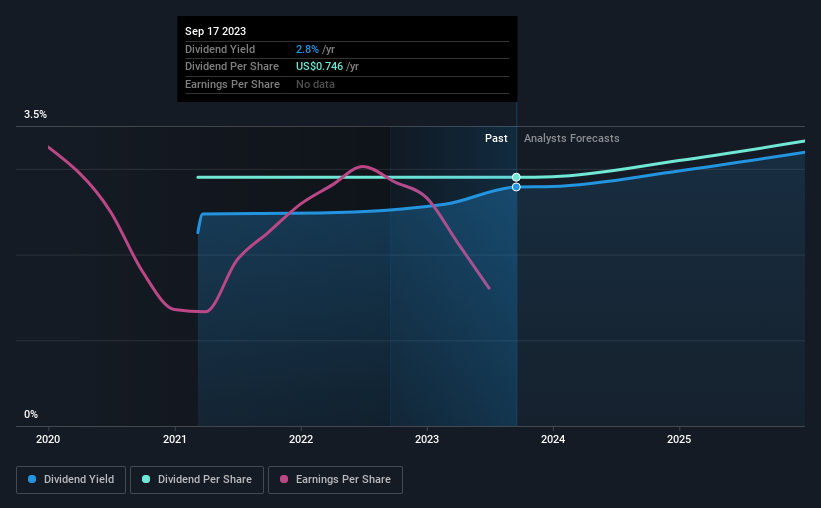Click the teal Dividend Per Share legend dot
The width and height of the screenshot is (821, 508).
(x=146, y=479)
